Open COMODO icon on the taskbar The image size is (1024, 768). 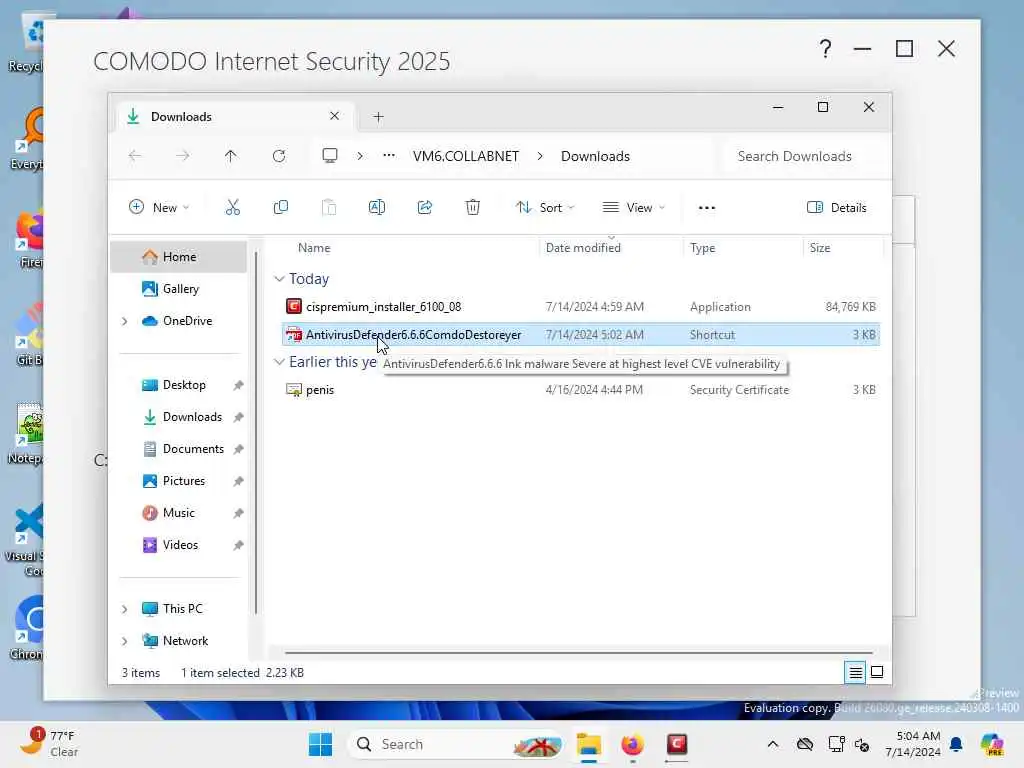(677, 744)
